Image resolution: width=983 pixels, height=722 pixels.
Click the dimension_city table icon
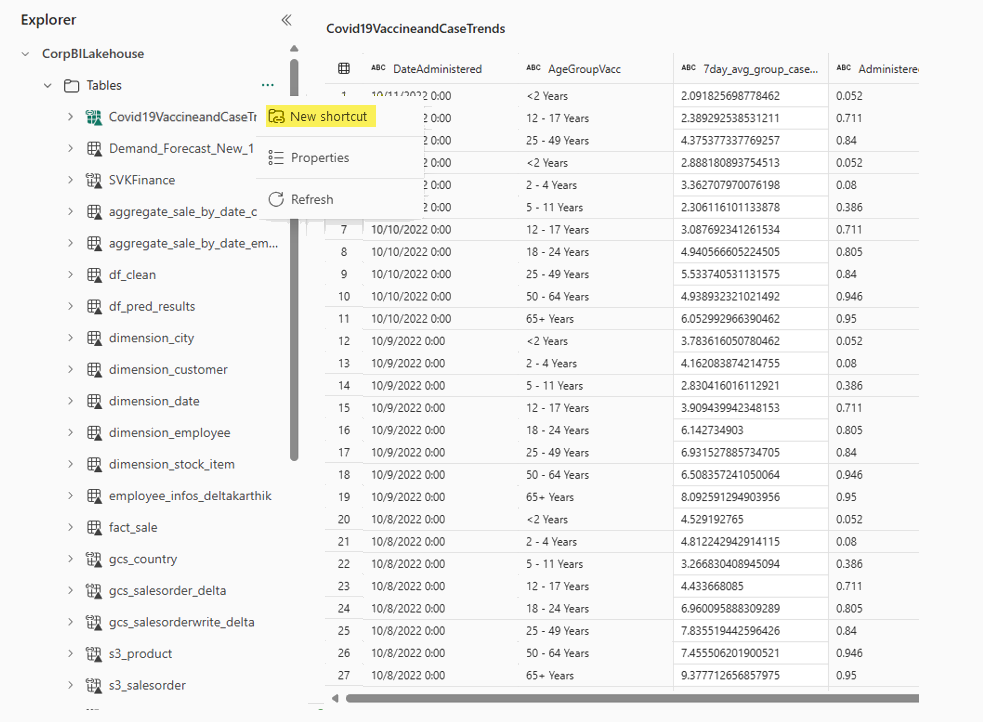(94, 338)
